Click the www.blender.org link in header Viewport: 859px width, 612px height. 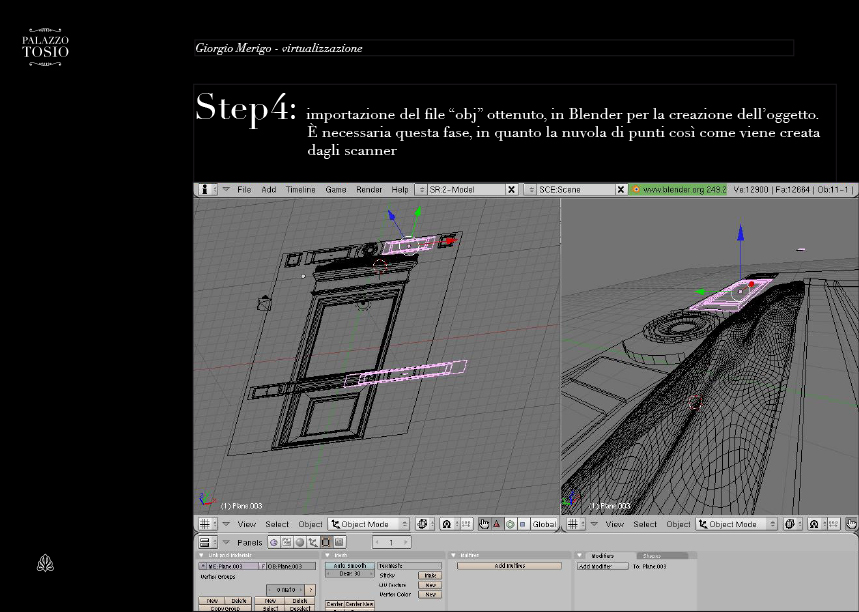(678, 190)
